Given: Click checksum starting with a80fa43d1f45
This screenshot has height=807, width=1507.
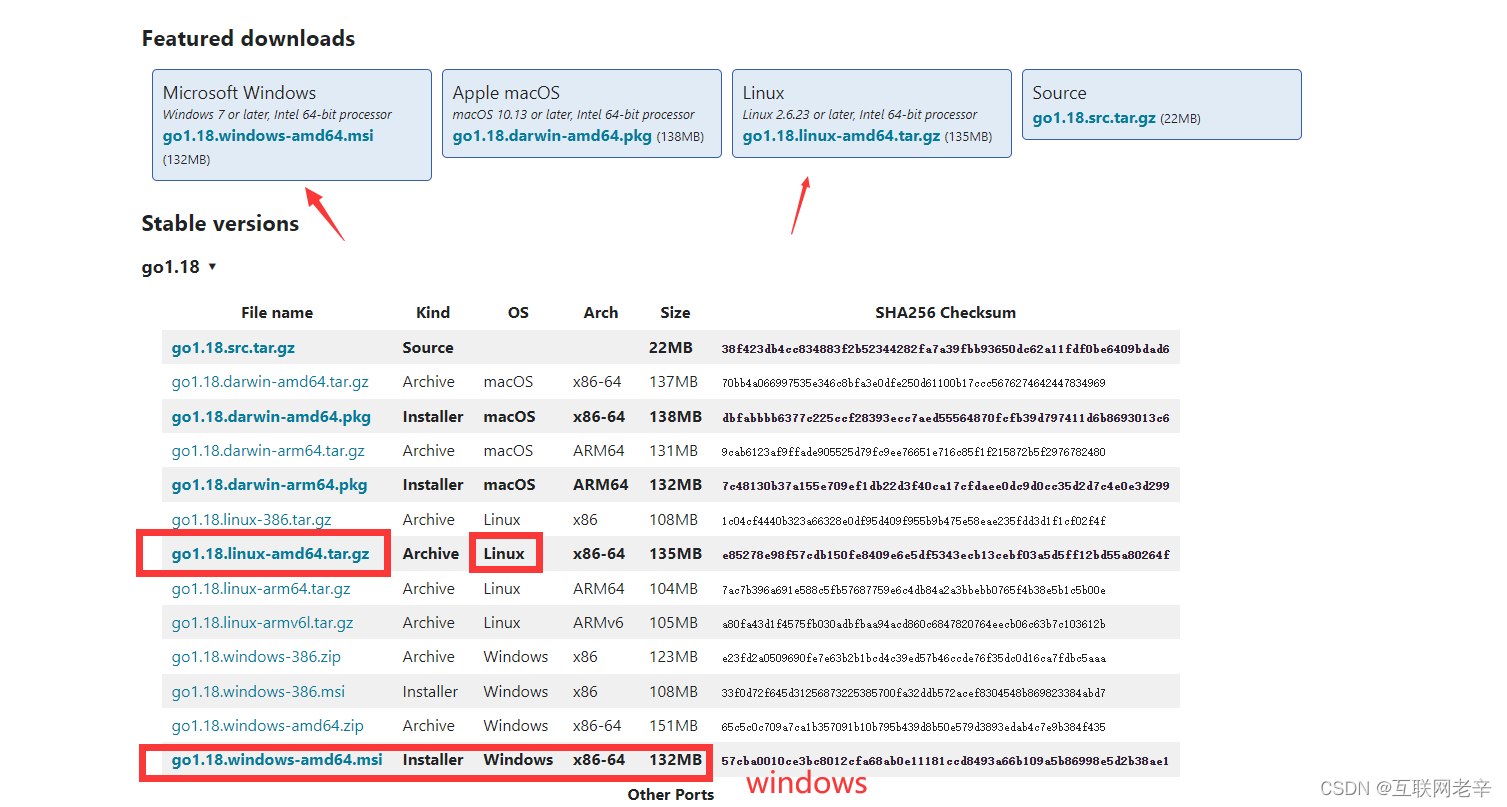Looking at the screenshot, I should (x=913, y=624).
